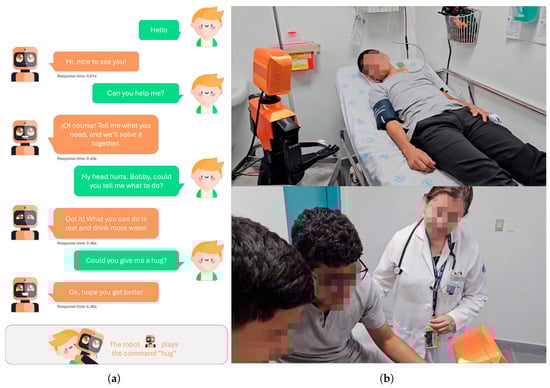This screenshot has width=550, height=388.
Task: Click user avatar beside "Could you give me a hug?"
Action: tap(207, 261)
